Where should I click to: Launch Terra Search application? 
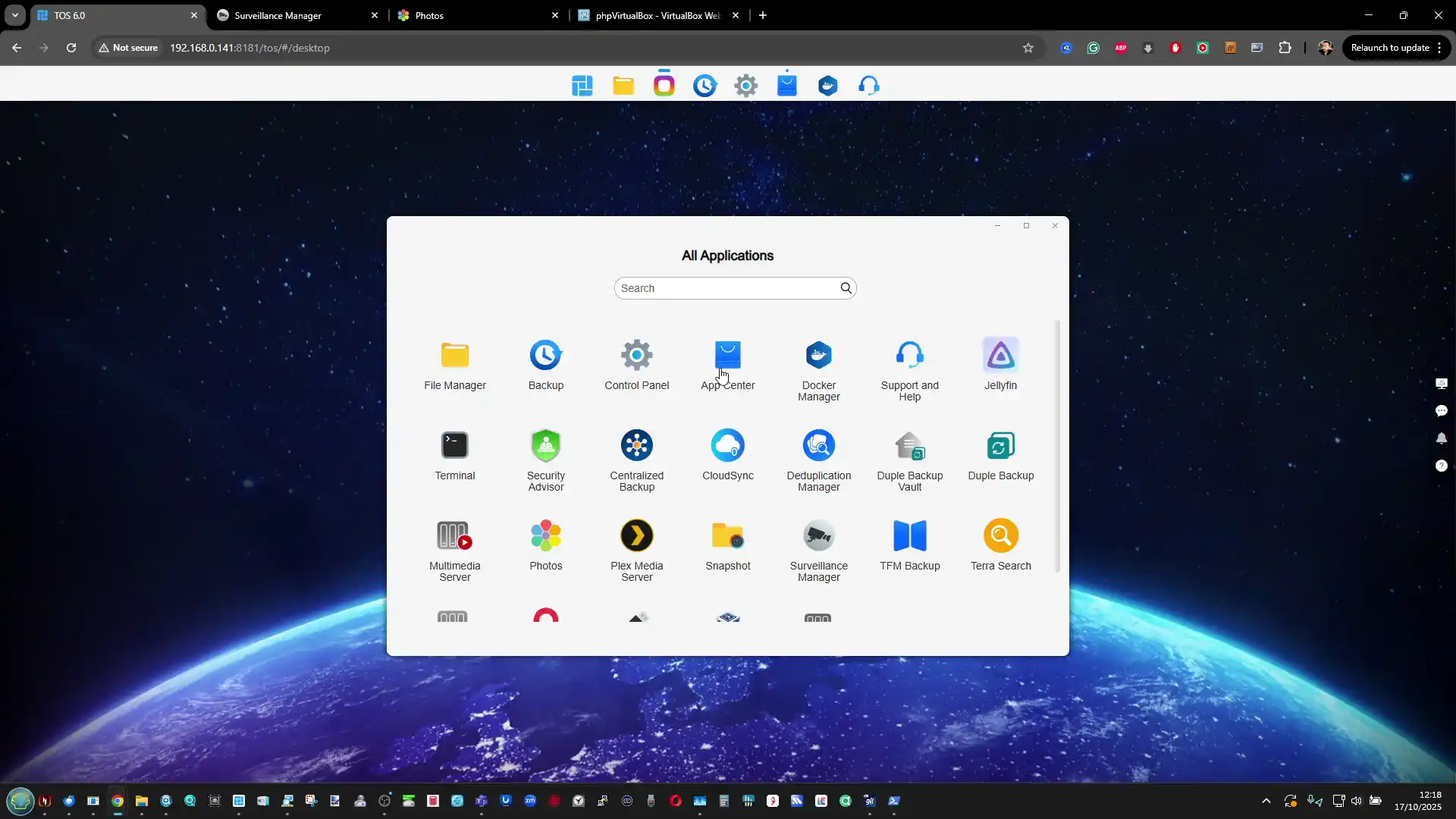tap(1000, 536)
